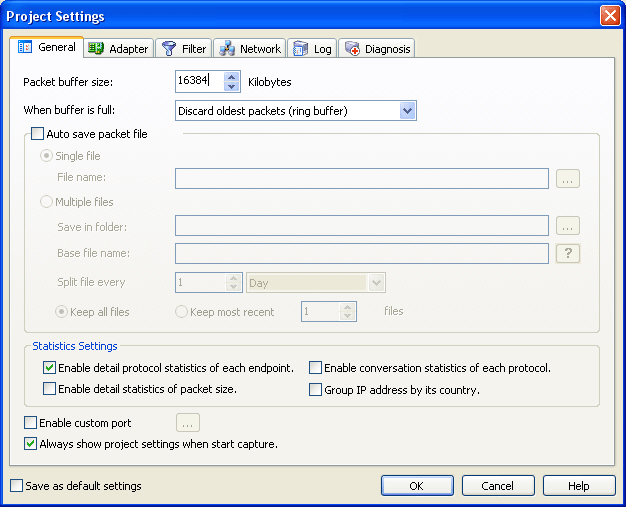Click the Network tab icon
The height and width of the screenshot is (507, 626).
[x=227, y=48]
